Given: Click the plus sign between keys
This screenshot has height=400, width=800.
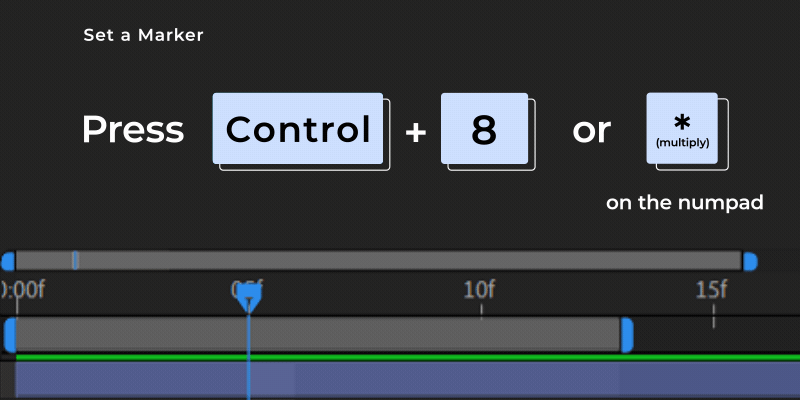Looking at the screenshot, I should click(x=416, y=132).
